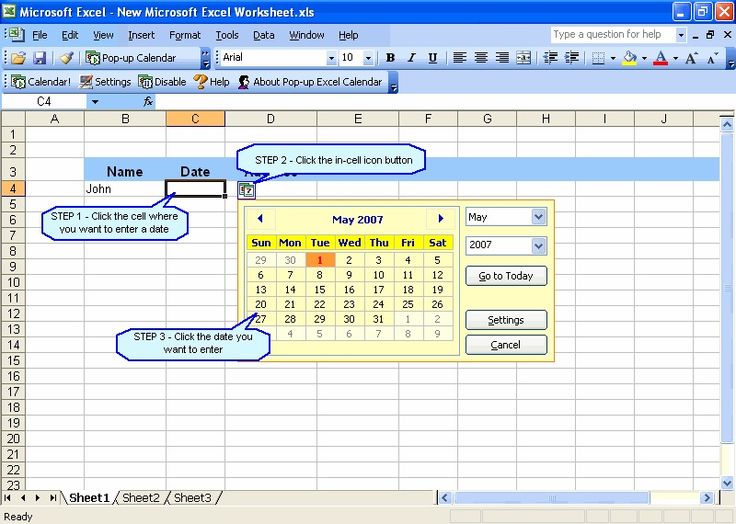Toggle Italic formatting
The height and width of the screenshot is (524, 736).
411,58
